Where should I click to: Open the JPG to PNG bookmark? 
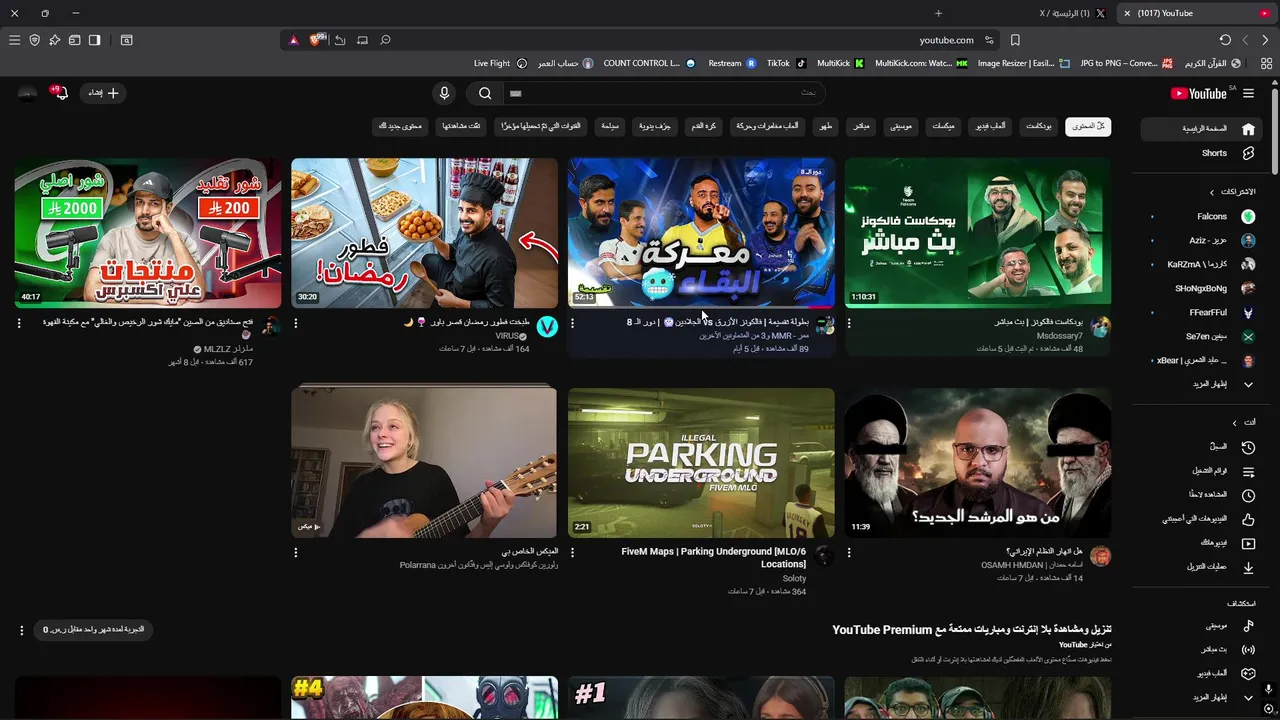click(1126, 63)
